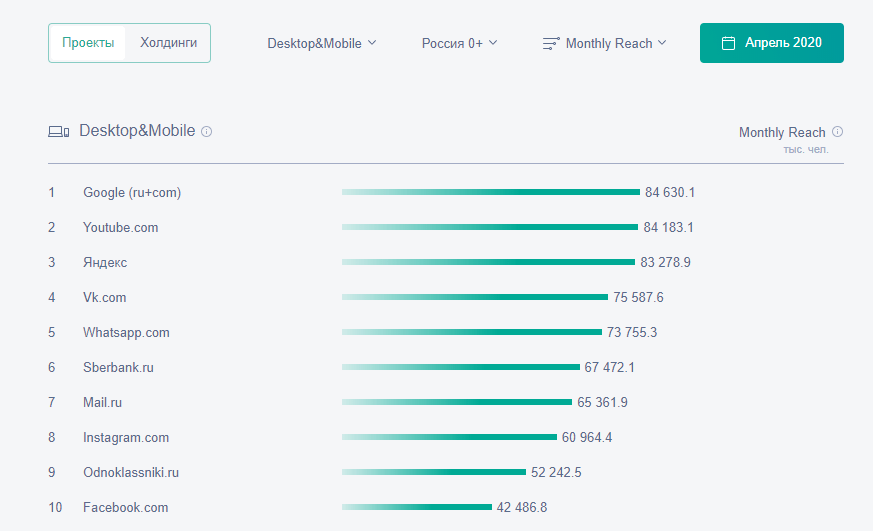
Task: Click the Sberbank.ru reach bar
Action: 460,367
